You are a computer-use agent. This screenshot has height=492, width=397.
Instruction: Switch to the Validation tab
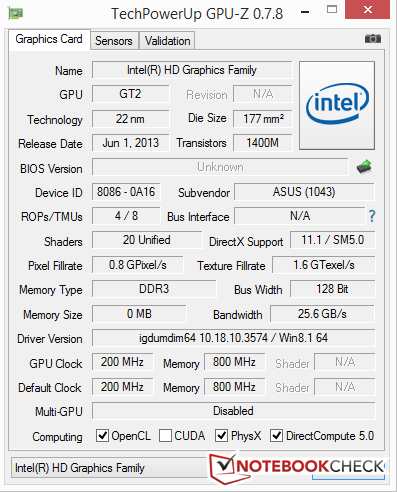[x=167, y=41]
